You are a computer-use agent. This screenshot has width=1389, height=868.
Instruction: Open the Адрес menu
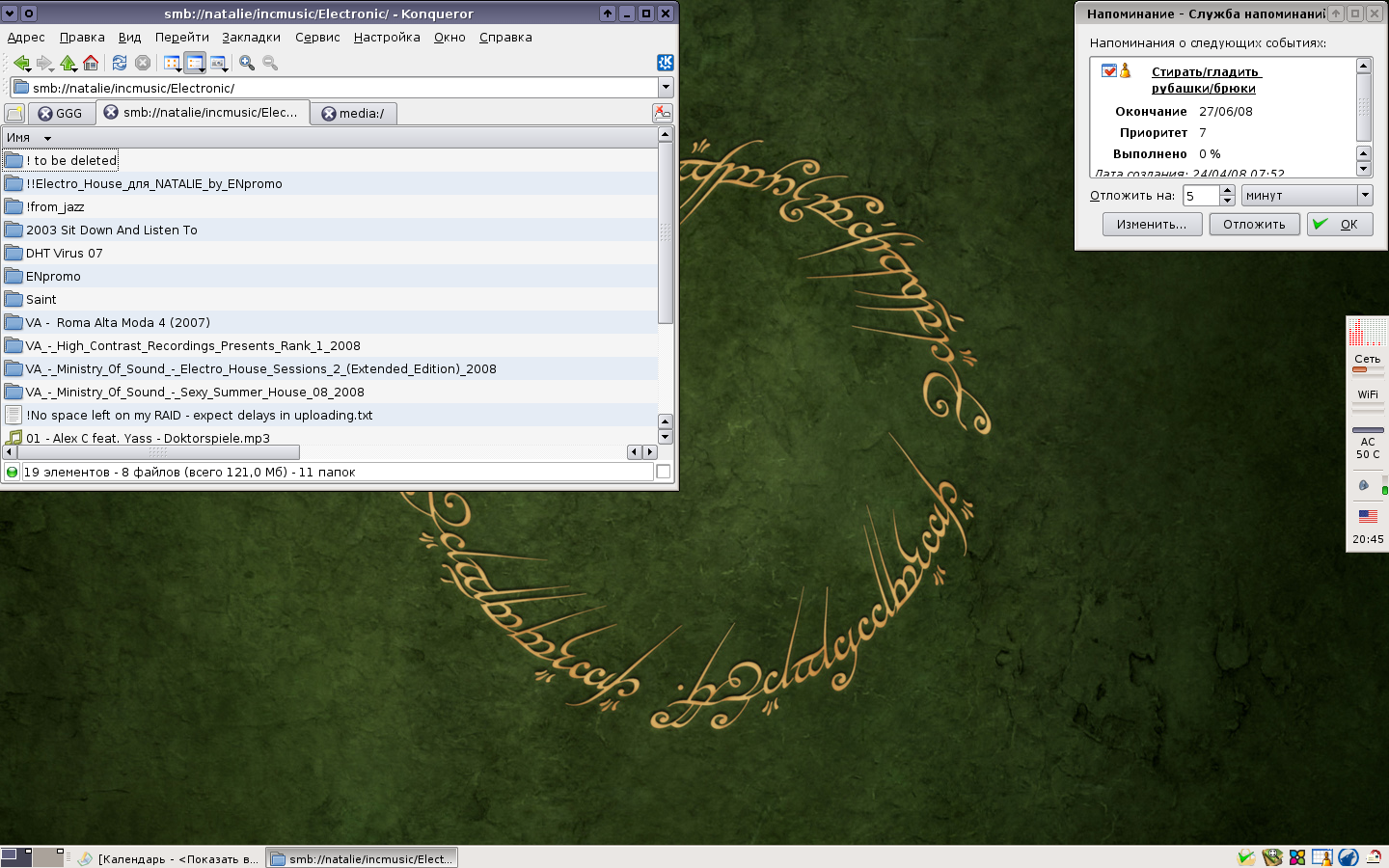pos(26,38)
